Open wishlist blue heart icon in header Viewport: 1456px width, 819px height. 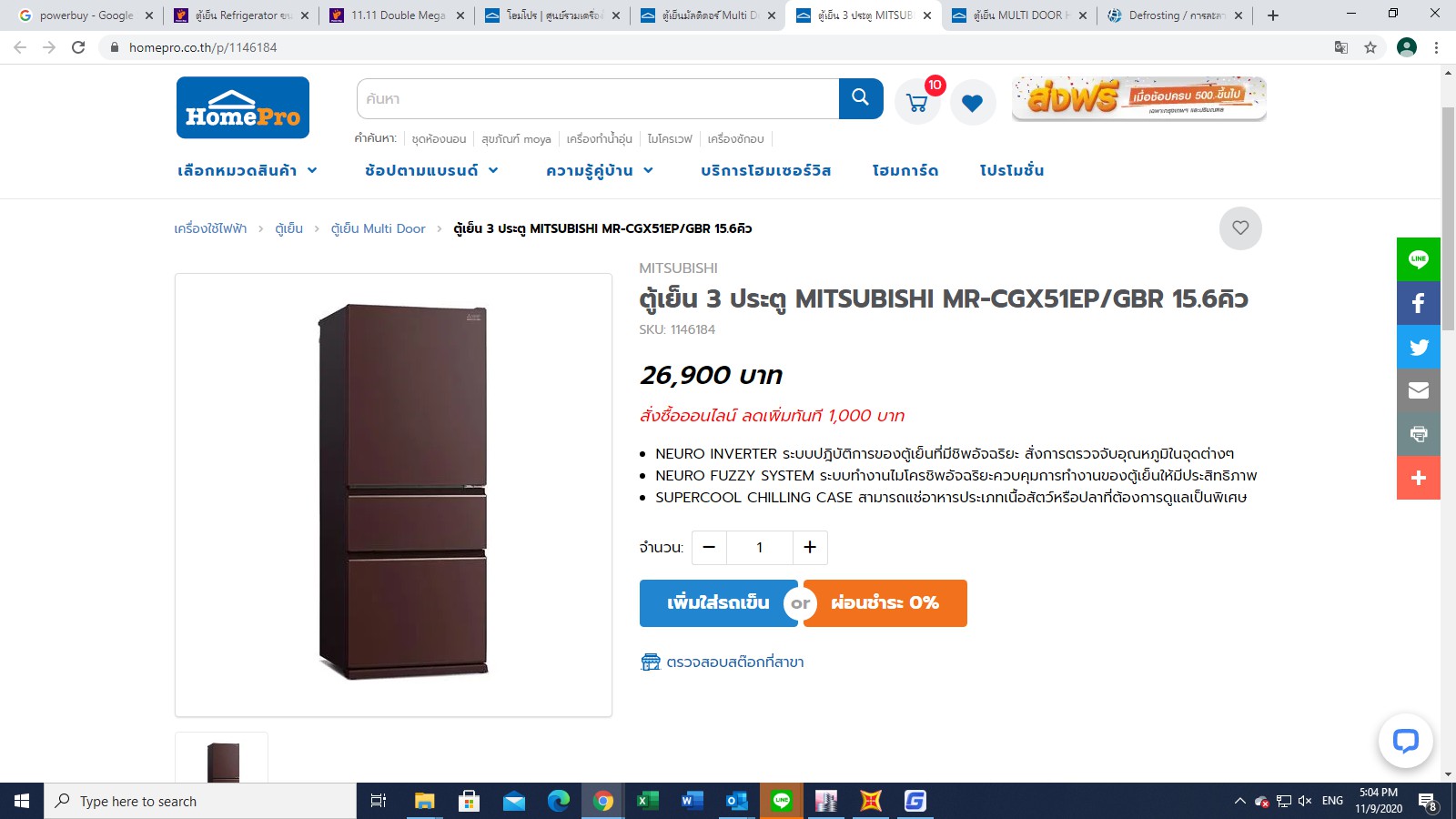point(973,103)
